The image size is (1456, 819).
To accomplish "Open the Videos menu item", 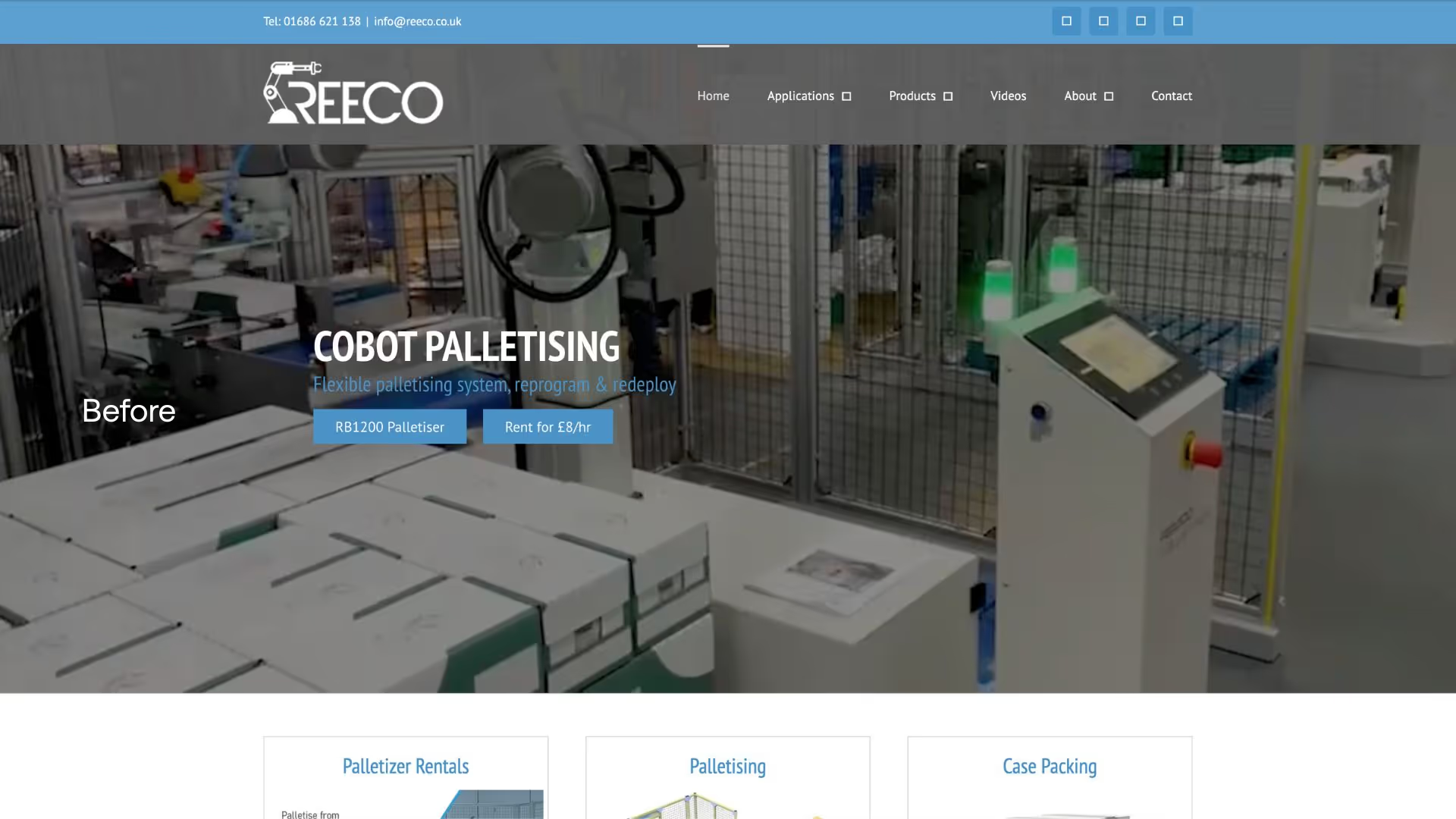I will (1008, 96).
